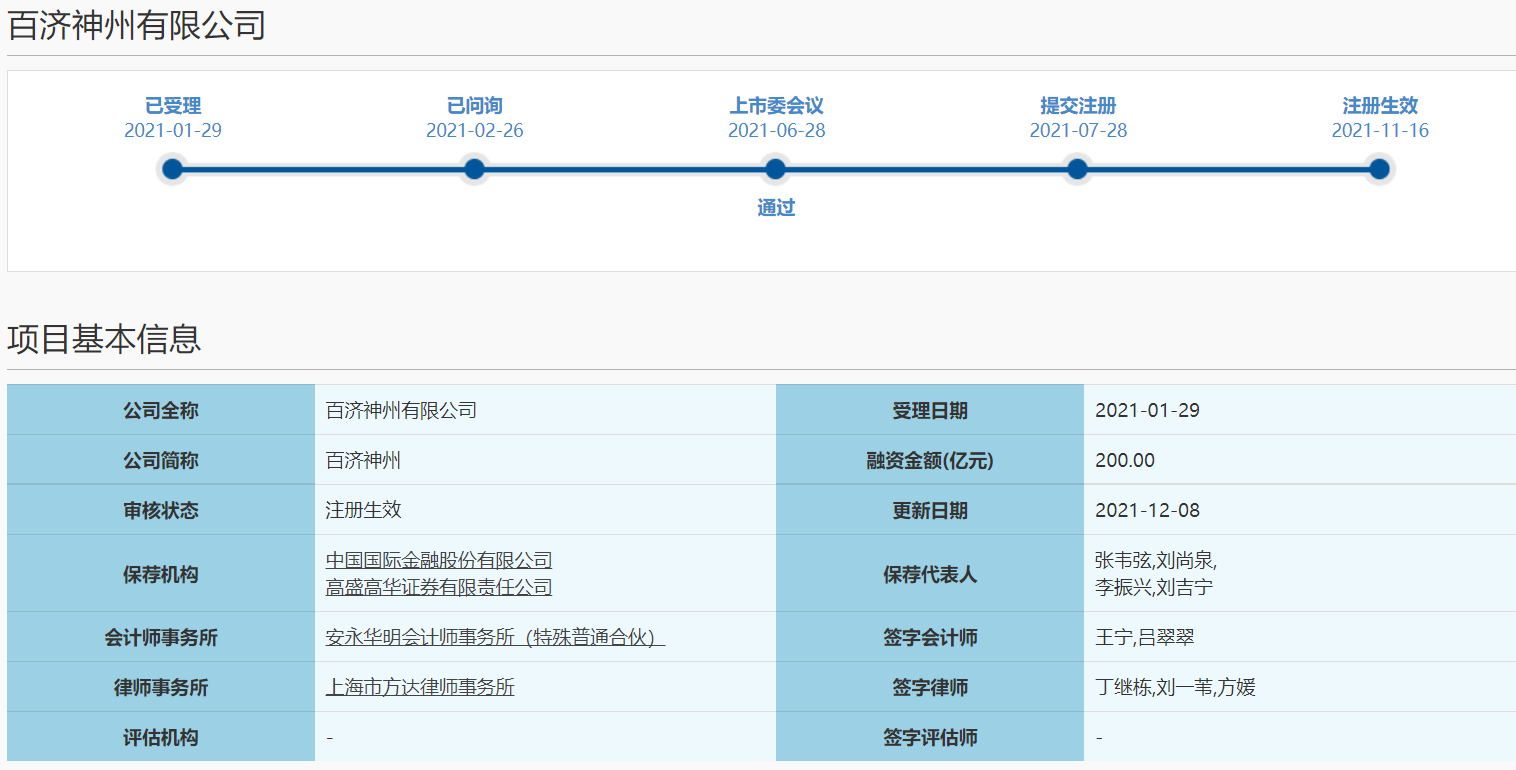Click the 融资金额(亿元) header cell
The width and height of the screenshot is (1516, 770).
[930, 460]
